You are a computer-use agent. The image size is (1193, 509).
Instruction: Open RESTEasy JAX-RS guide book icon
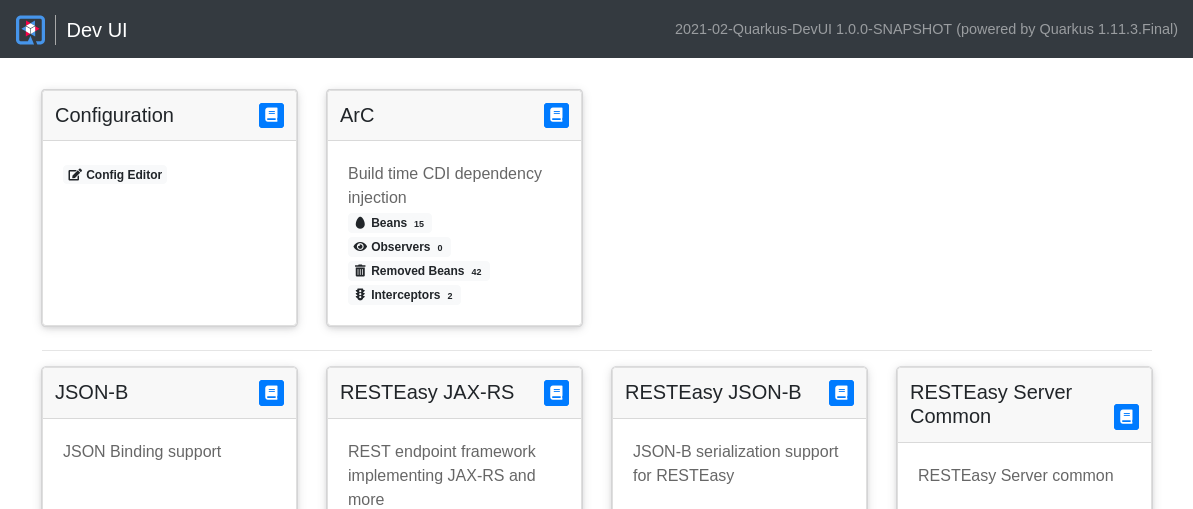(556, 393)
